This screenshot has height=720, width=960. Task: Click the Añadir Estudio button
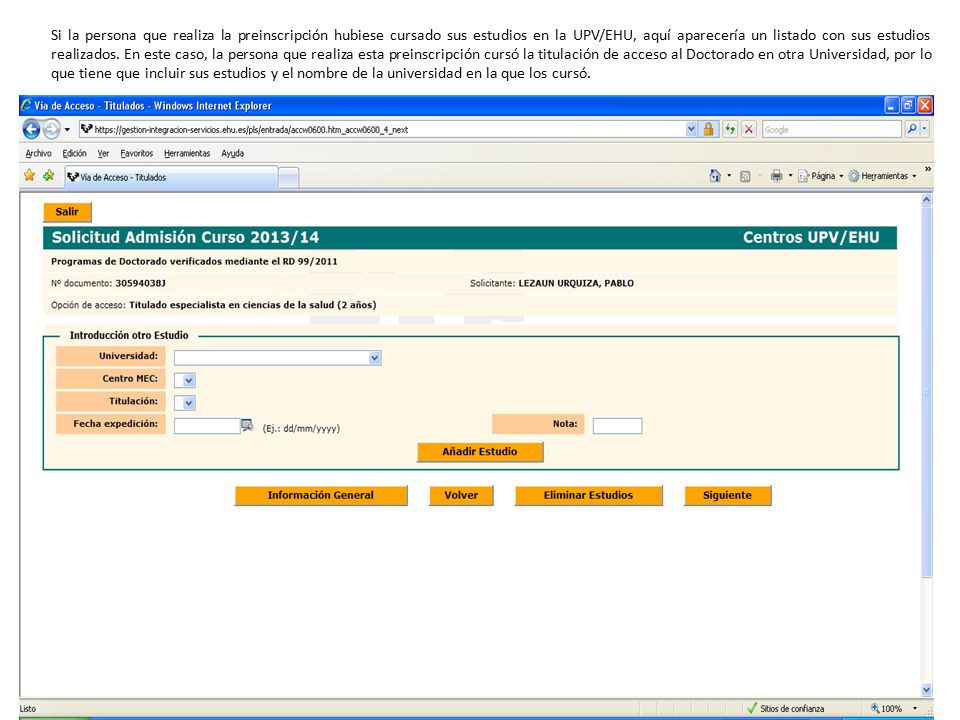(480, 452)
